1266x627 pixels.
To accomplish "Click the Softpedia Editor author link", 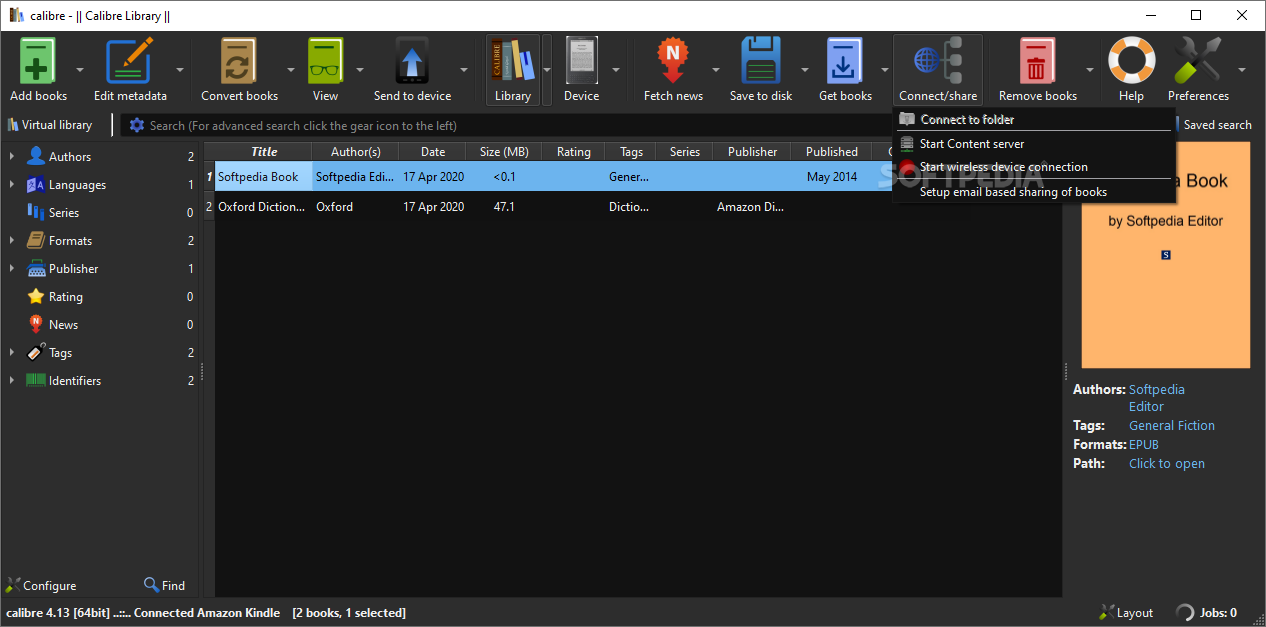I will [1156, 398].
